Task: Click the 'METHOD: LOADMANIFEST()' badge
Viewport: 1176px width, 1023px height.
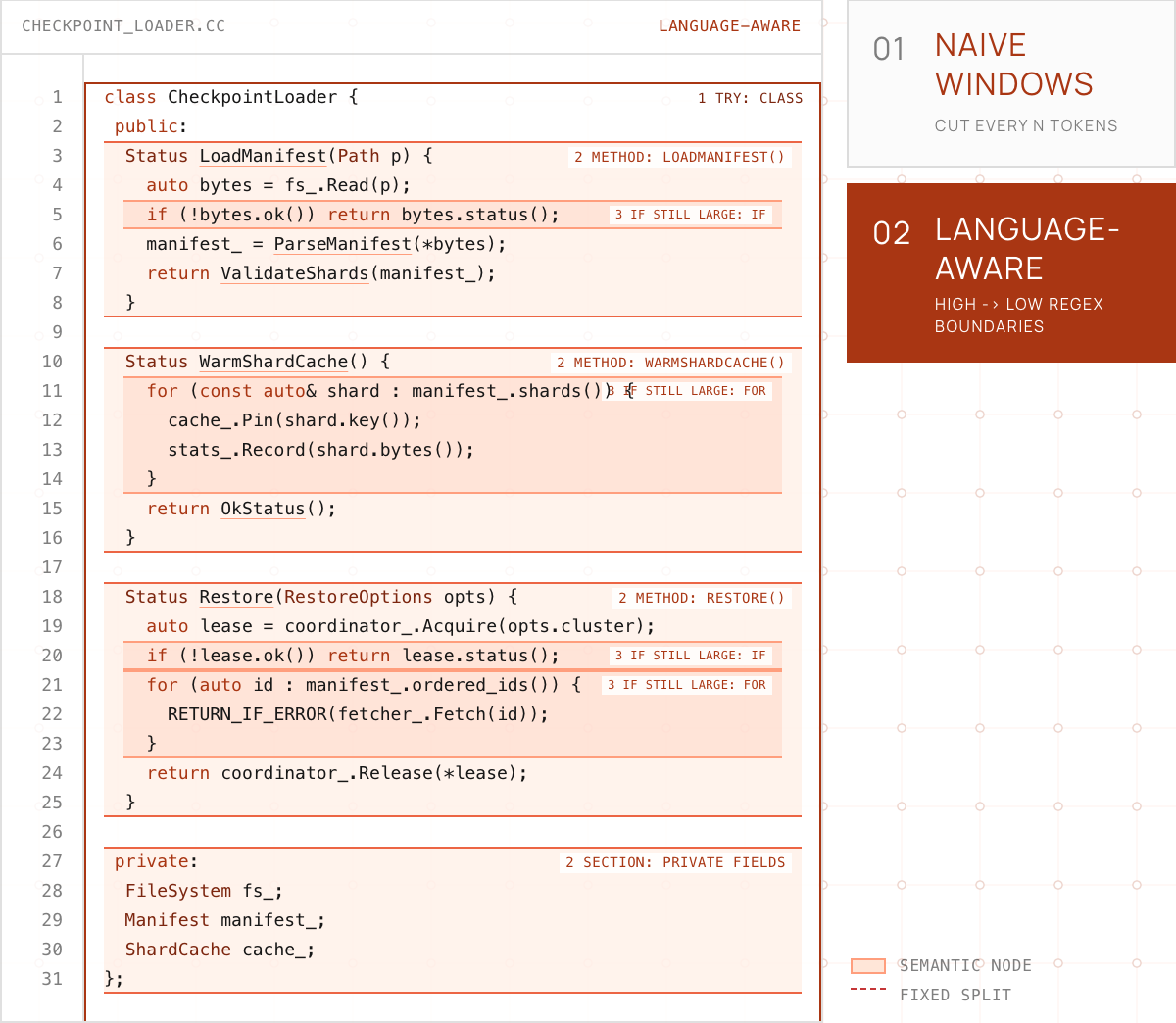Action: (x=679, y=157)
